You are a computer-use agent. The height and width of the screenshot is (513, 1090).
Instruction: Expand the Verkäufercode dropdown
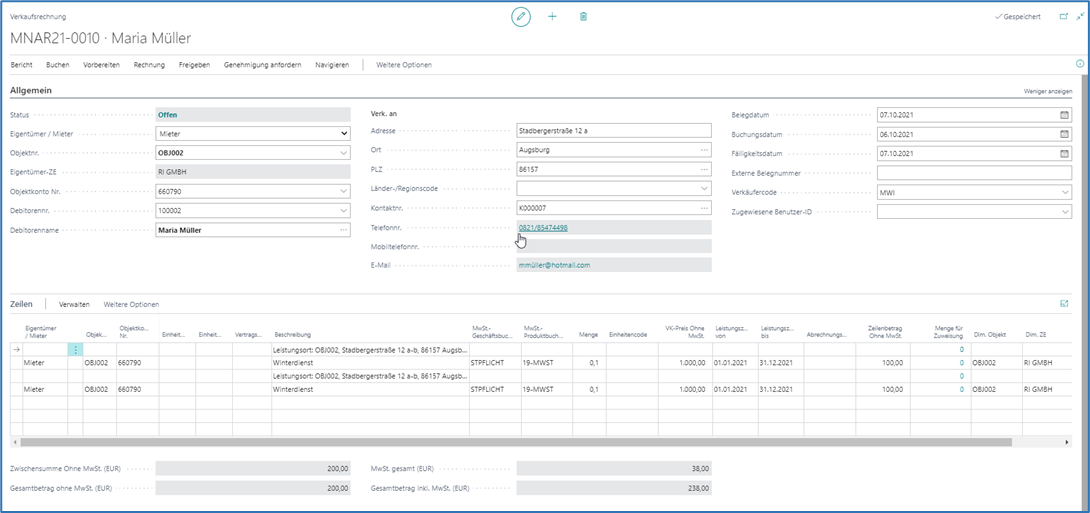[x=1064, y=192]
